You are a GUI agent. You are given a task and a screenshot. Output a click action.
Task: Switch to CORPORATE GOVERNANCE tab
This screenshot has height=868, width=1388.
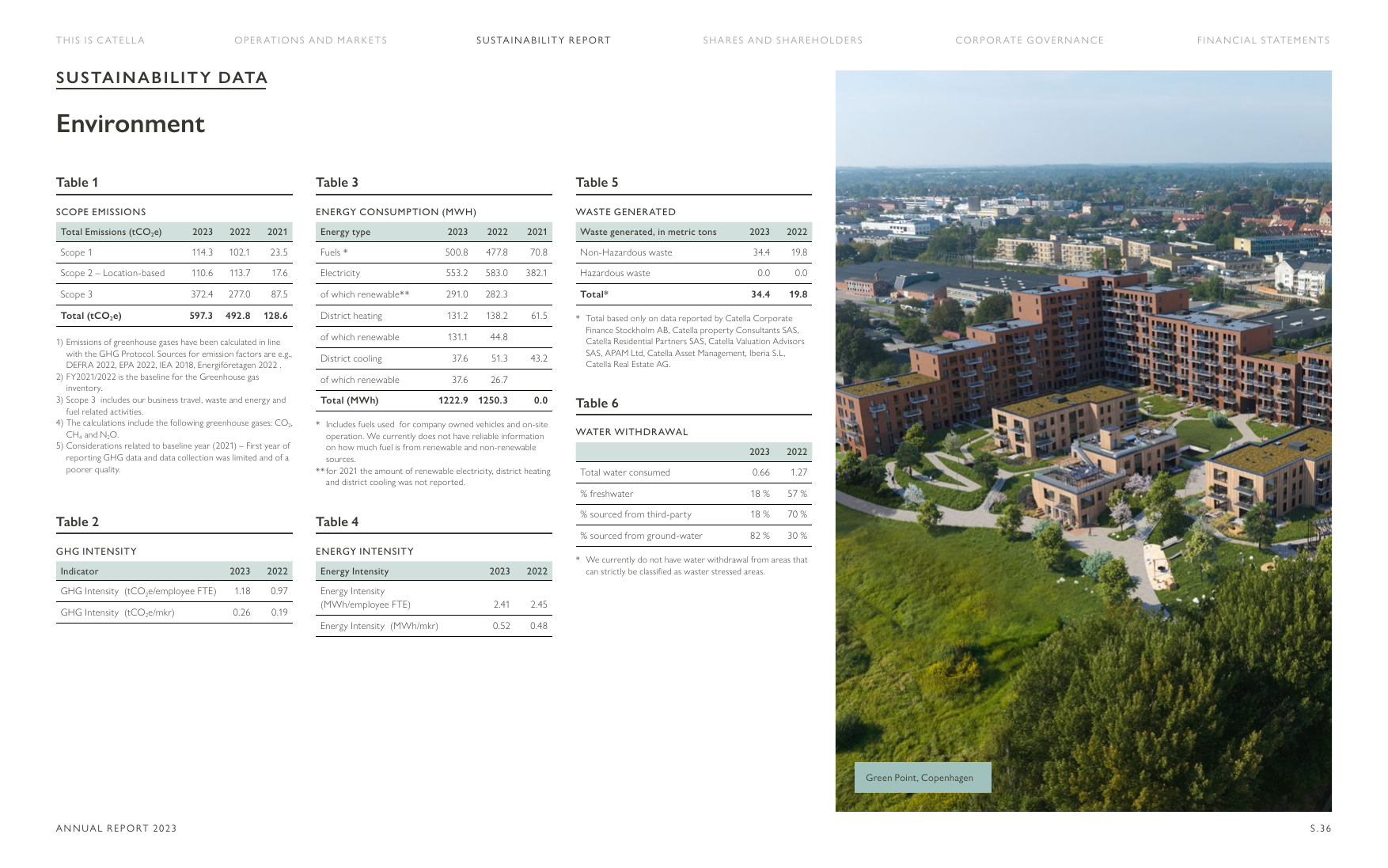1030,40
